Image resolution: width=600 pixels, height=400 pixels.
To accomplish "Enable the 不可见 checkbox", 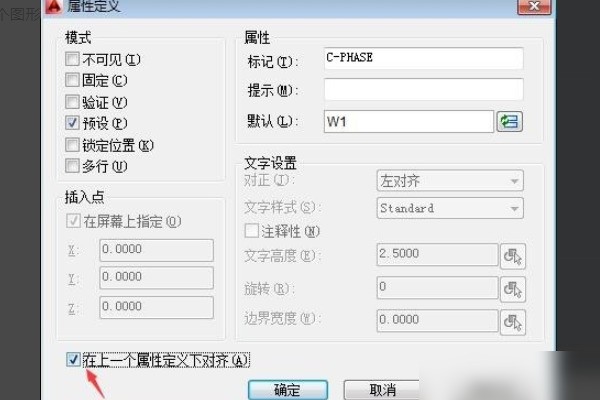I will pyautogui.click(x=72, y=60).
